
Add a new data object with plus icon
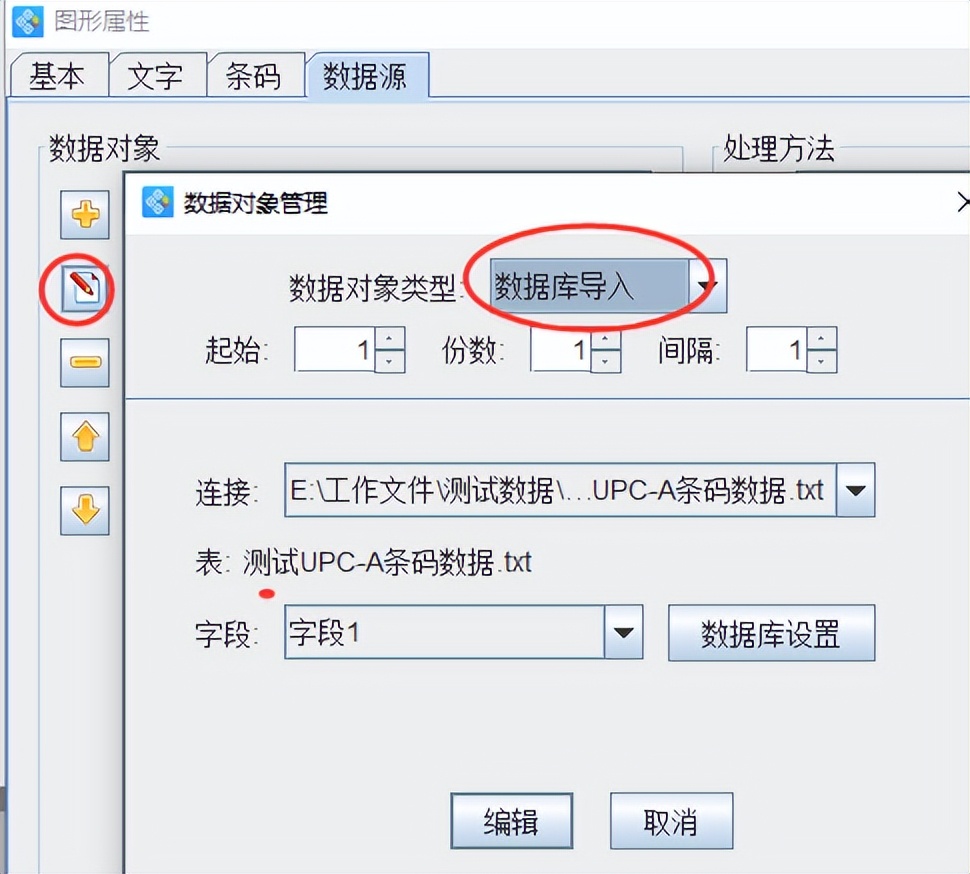tap(85, 215)
